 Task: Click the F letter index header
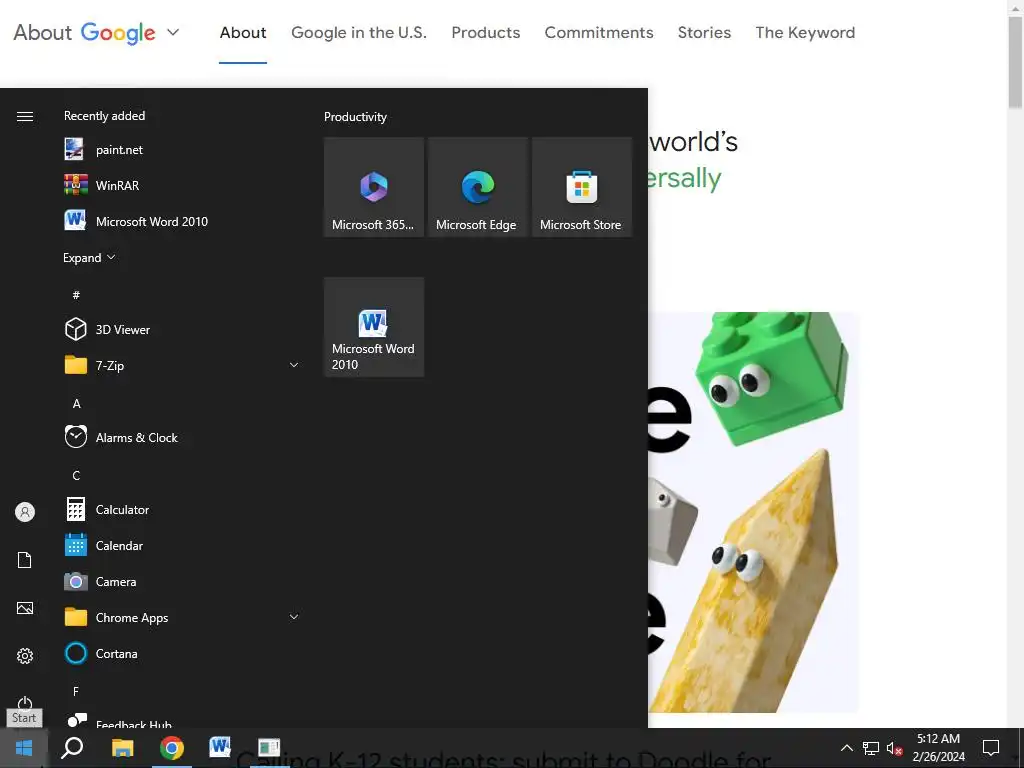point(76,691)
